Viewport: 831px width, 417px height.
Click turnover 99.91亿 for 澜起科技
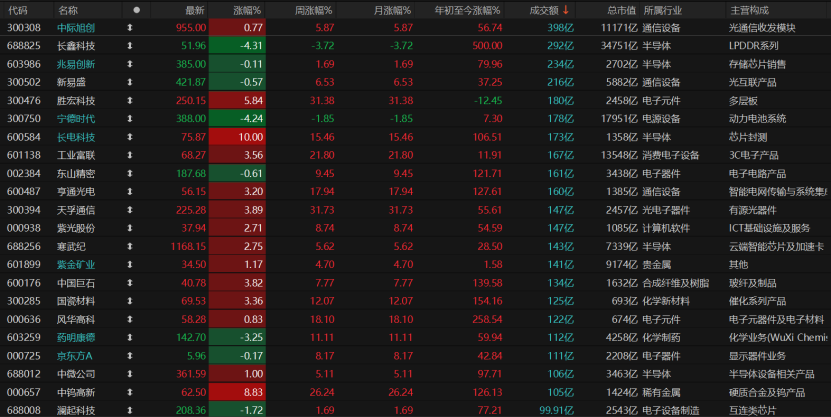pyautogui.click(x=556, y=411)
